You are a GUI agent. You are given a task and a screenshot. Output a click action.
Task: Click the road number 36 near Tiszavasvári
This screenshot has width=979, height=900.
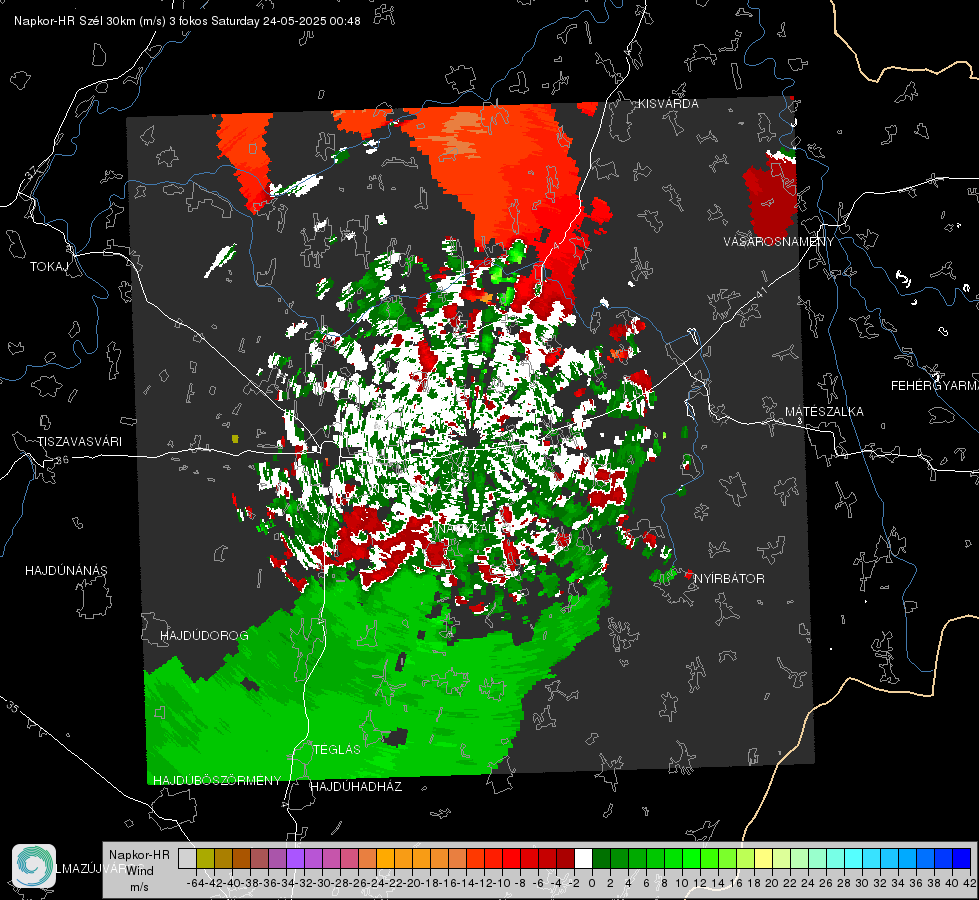click(x=62, y=460)
